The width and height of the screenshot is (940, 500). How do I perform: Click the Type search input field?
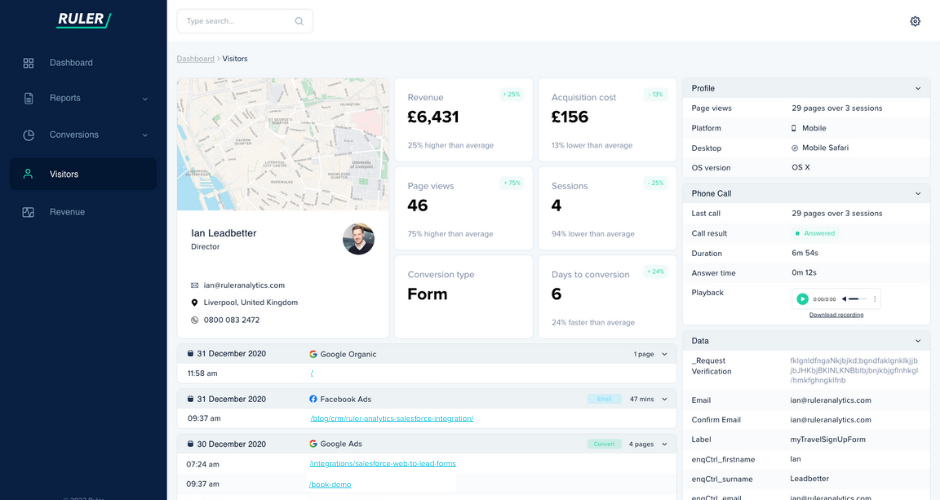pos(245,21)
